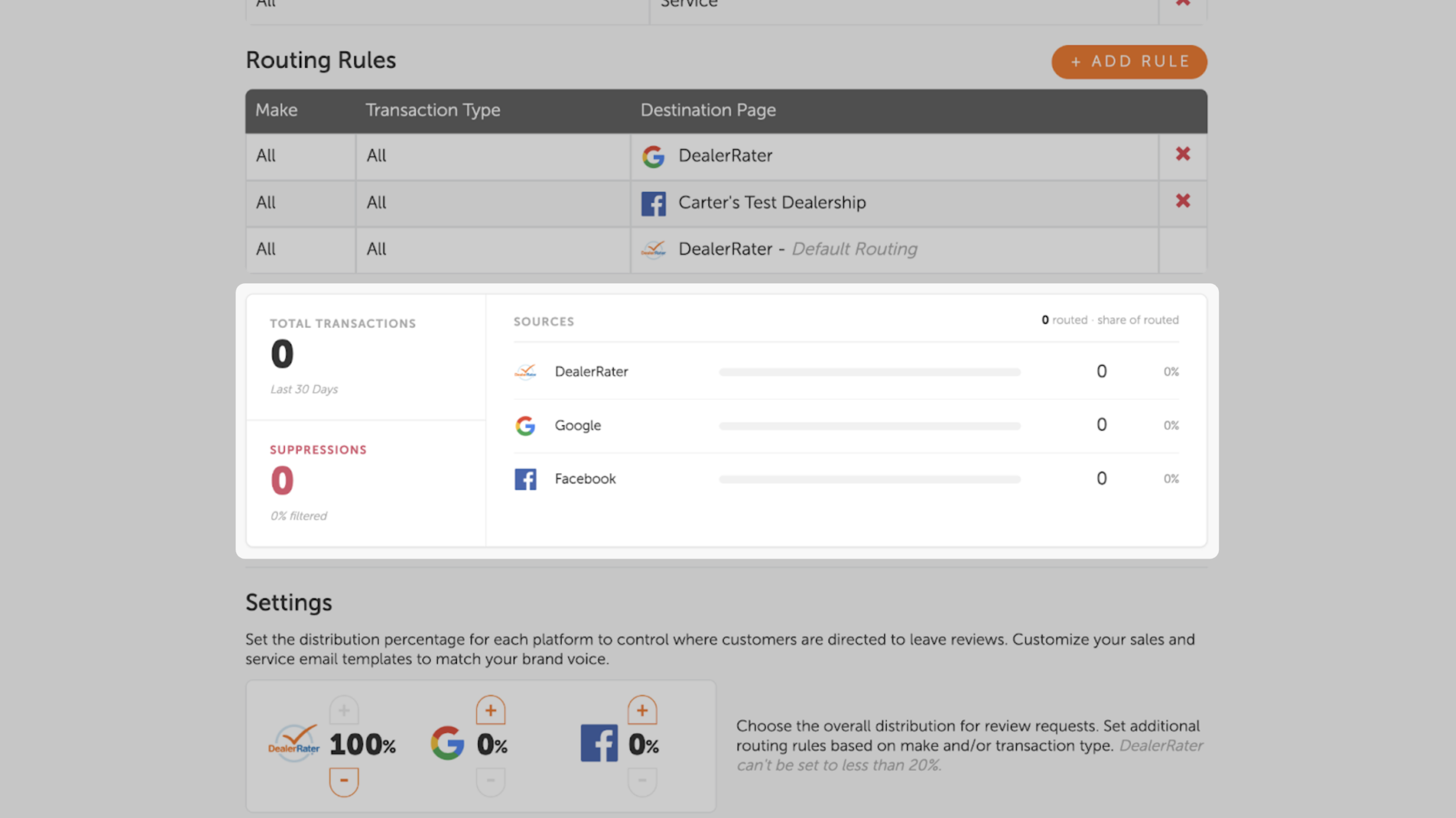This screenshot has width=1456, height=818.
Task: Click Facebook logo in Sources list
Action: pyautogui.click(x=526, y=479)
